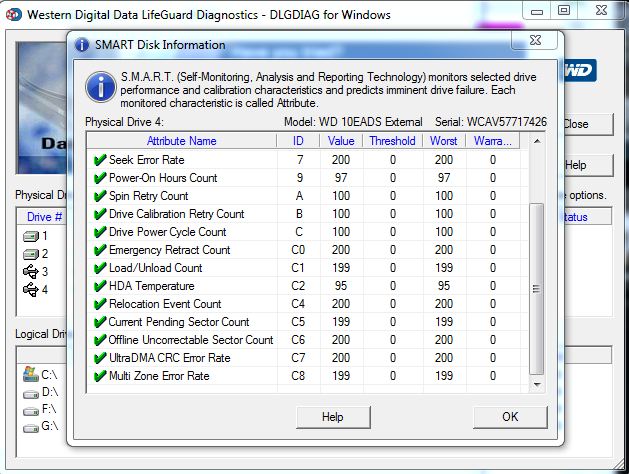Click the green check beside Power-On Hours Count
Image resolution: width=629 pixels, height=474 pixels.
(x=99, y=178)
